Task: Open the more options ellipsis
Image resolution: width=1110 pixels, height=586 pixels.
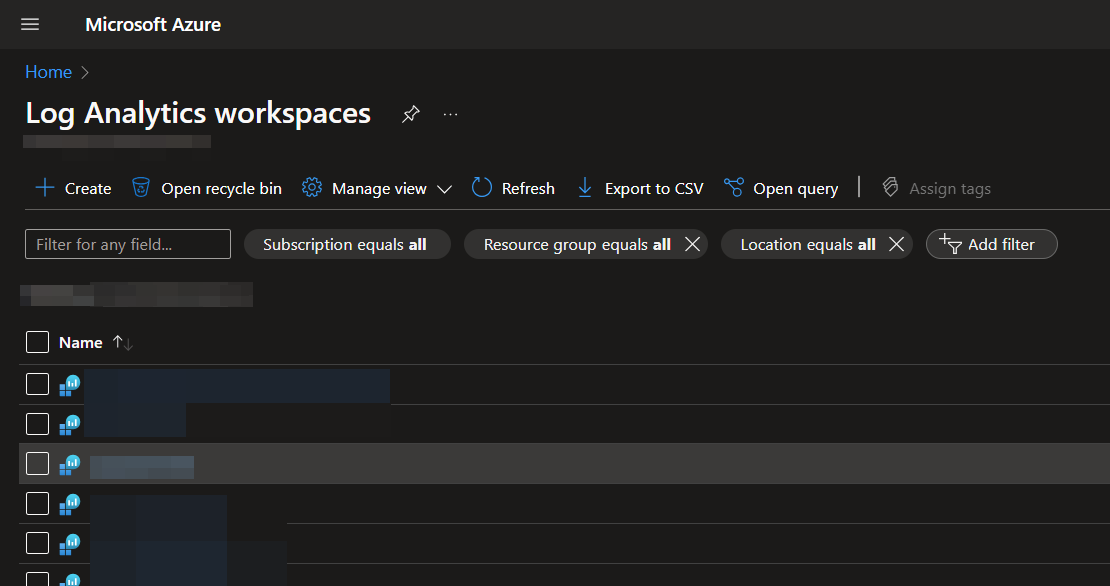Action: click(450, 114)
